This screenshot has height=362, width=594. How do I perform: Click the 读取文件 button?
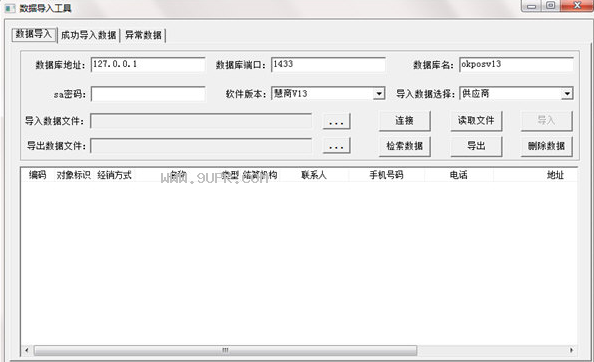tap(476, 121)
